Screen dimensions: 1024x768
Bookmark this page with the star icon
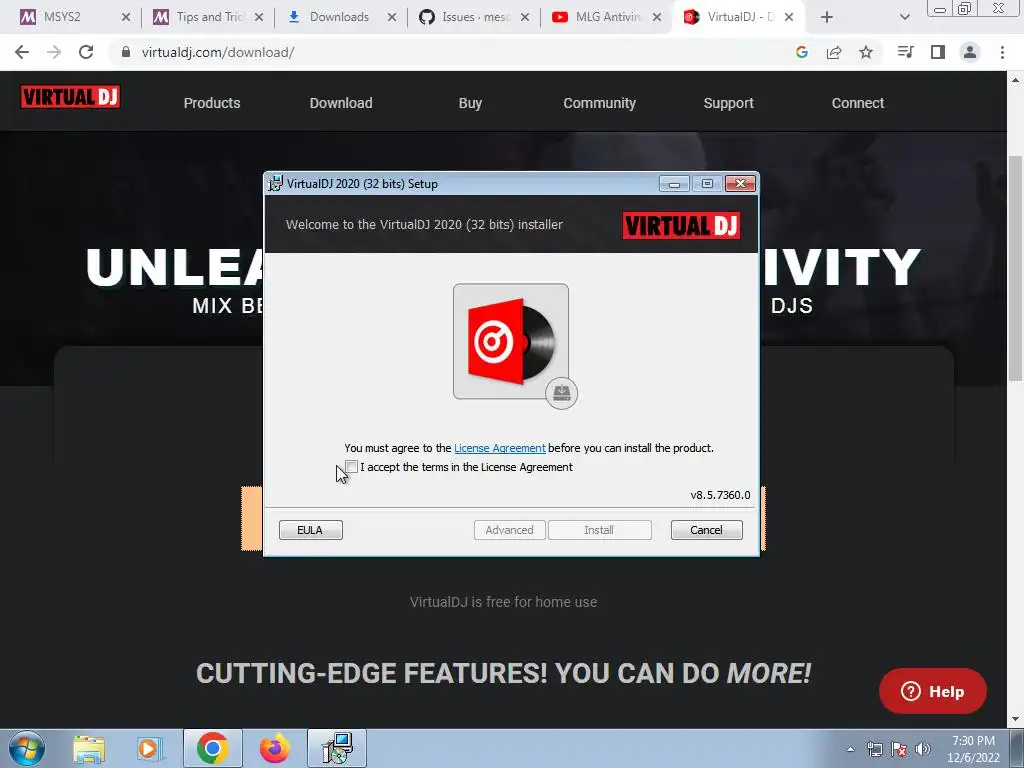[x=866, y=52]
